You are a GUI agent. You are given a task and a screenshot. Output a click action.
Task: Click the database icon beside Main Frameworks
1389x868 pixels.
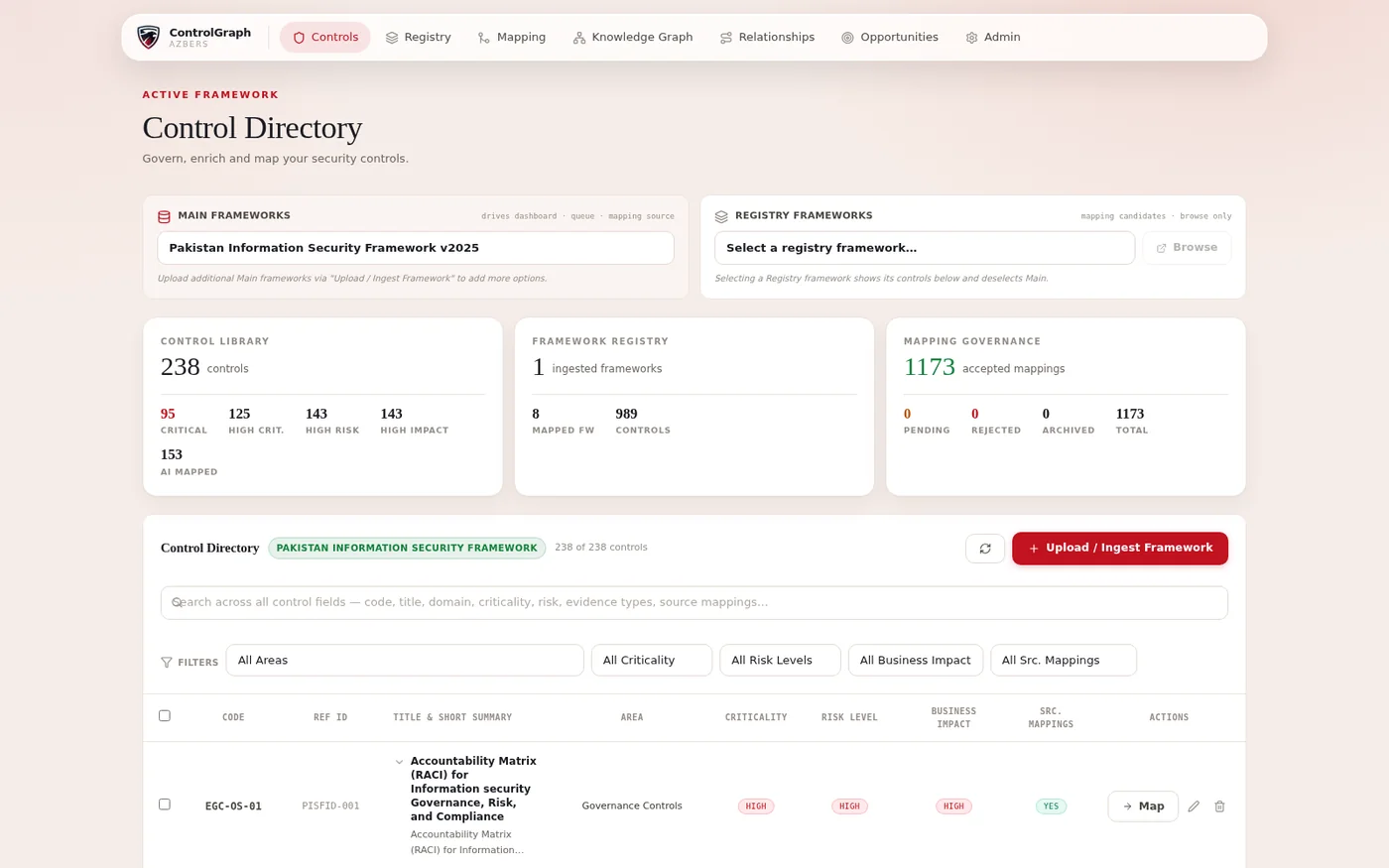coord(165,216)
